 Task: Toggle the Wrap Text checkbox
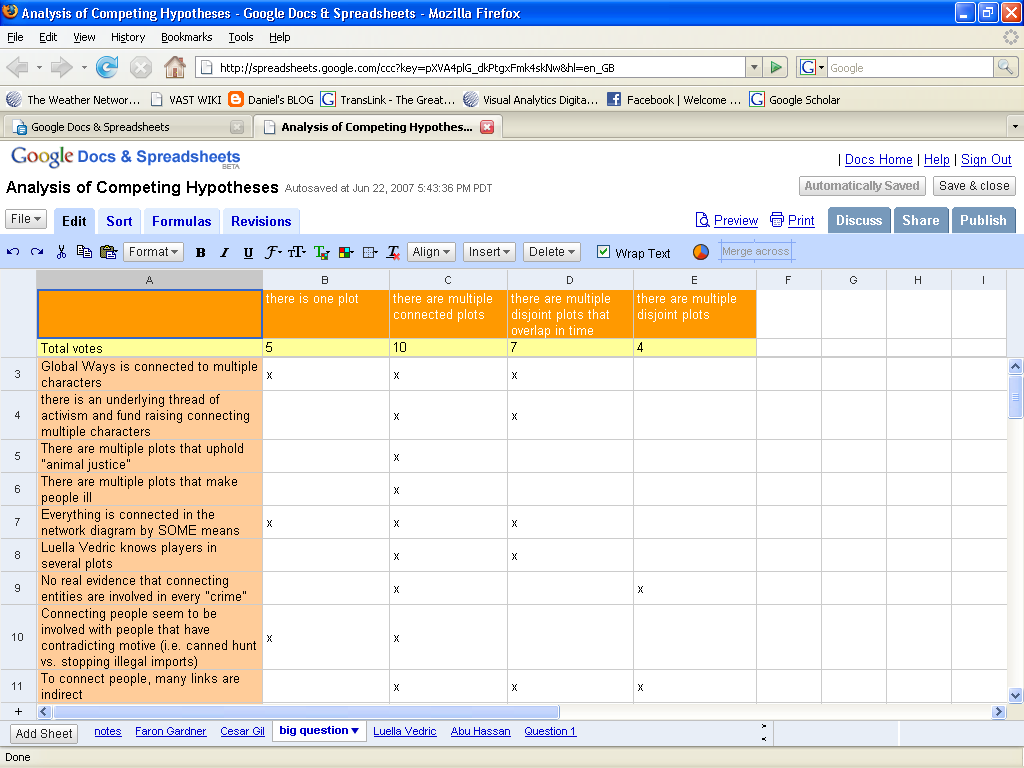point(603,252)
